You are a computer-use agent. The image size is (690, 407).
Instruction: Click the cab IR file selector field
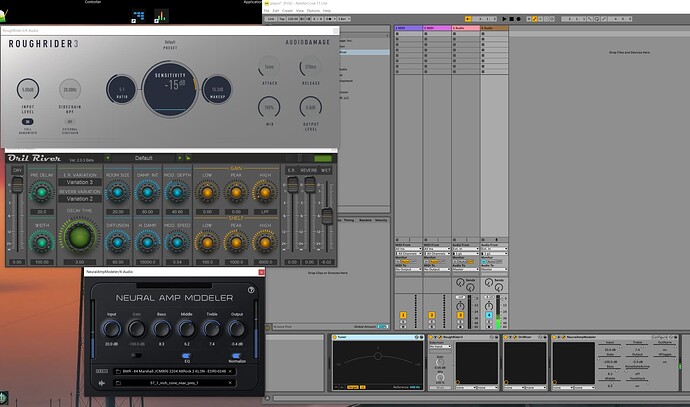[175, 382]
